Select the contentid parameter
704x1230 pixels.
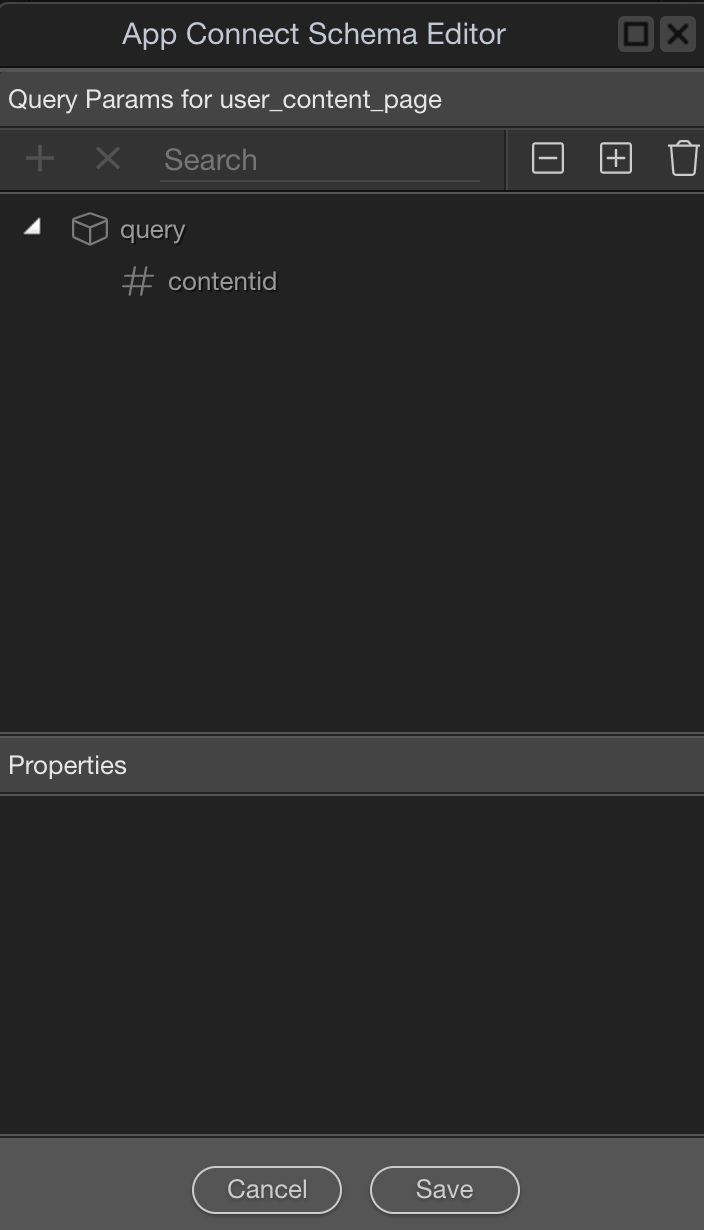[222, 282]
